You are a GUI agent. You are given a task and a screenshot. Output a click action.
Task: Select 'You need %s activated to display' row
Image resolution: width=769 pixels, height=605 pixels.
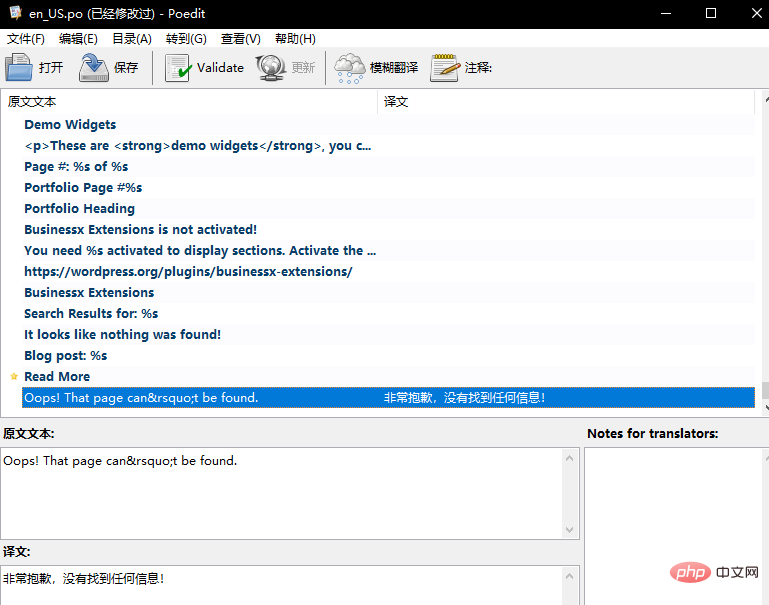pos(388,251)
